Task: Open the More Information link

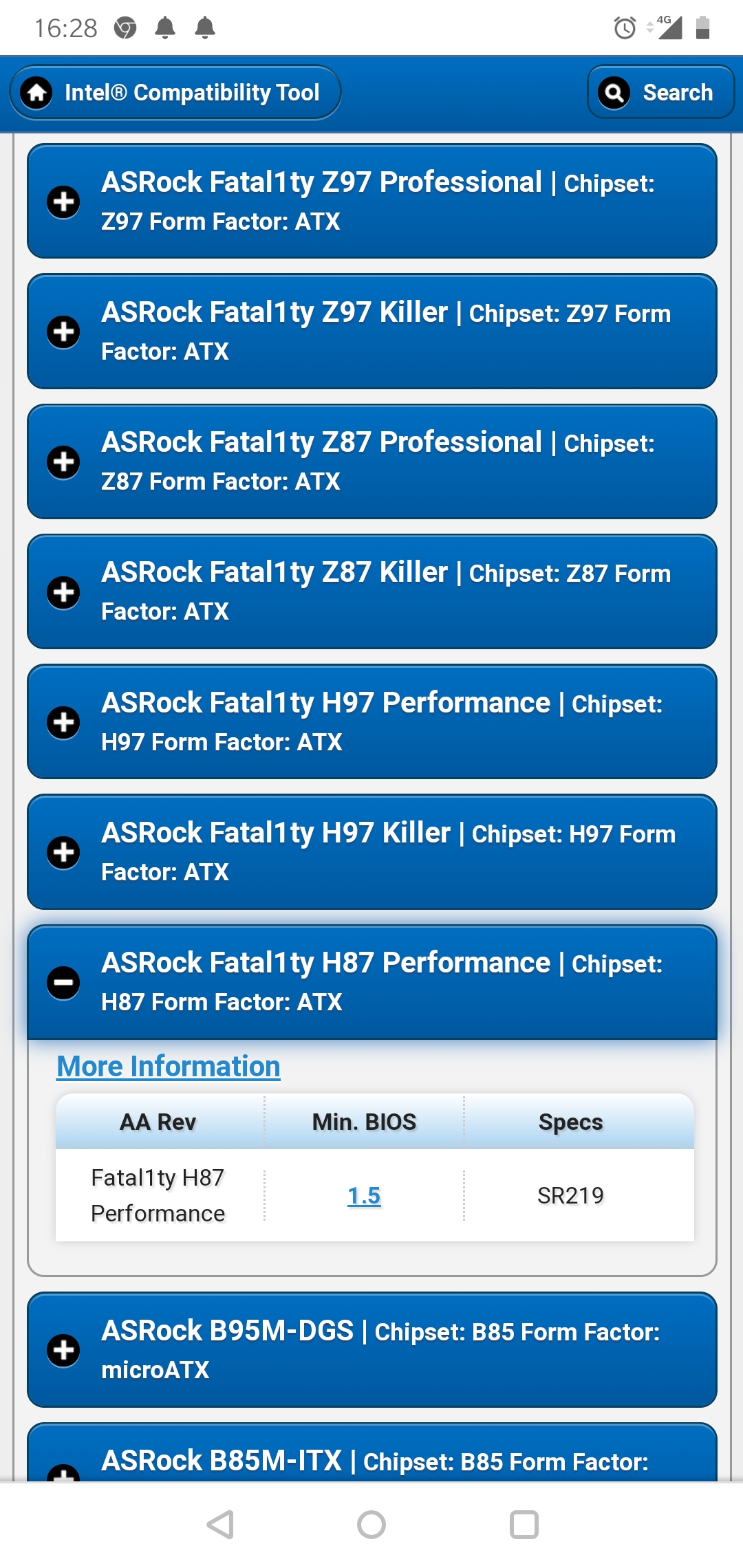Action: pos(169,1067)
